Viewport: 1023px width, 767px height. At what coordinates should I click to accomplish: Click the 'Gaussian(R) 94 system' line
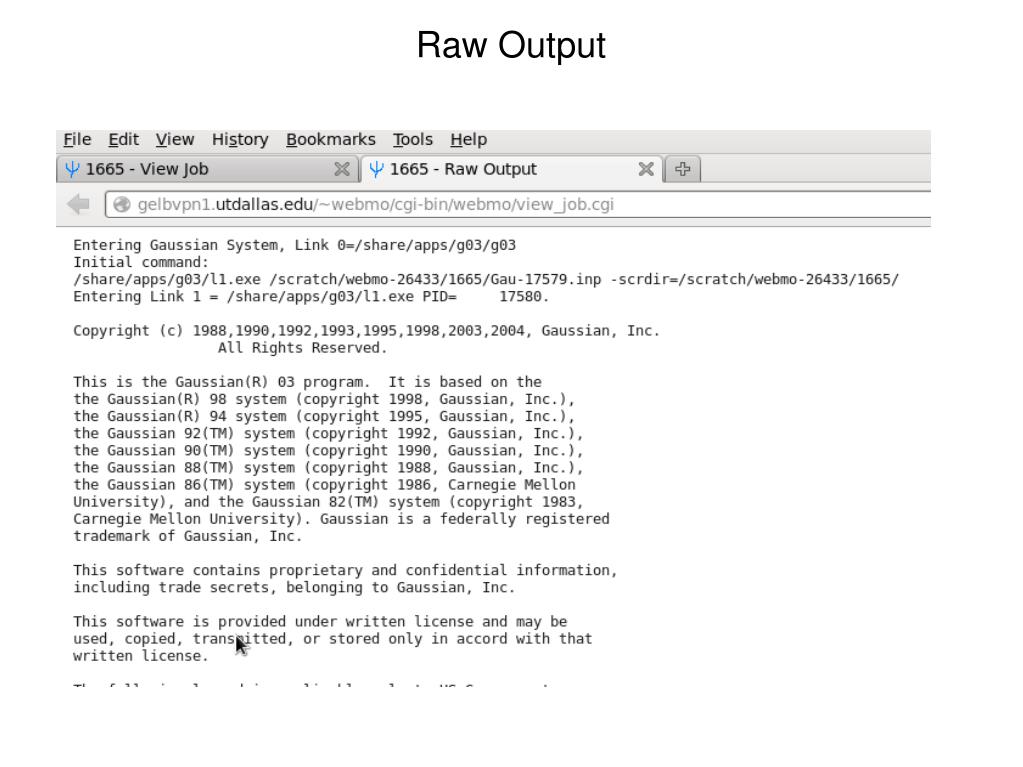click(324, 416)
